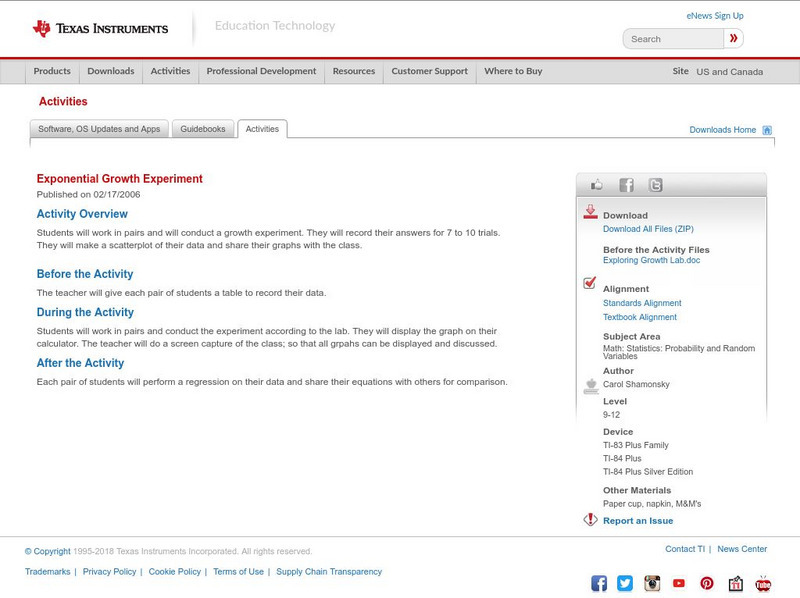This screenshot has width=800, height=598.
Task: Click the red checkmark alignment icon
Action: (x=589, y=282)
